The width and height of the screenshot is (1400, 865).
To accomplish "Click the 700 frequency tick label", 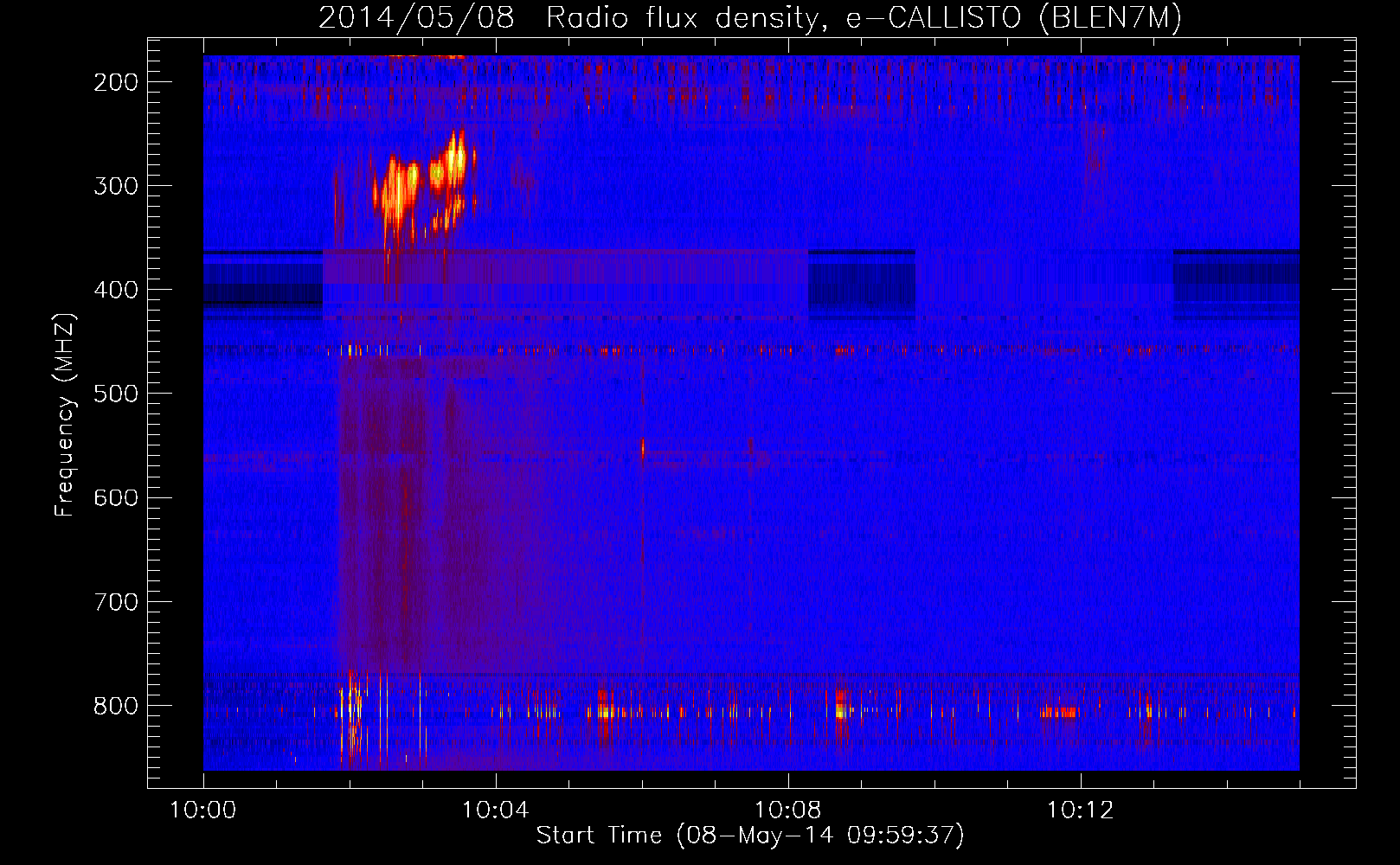I will tap(116, 601).
